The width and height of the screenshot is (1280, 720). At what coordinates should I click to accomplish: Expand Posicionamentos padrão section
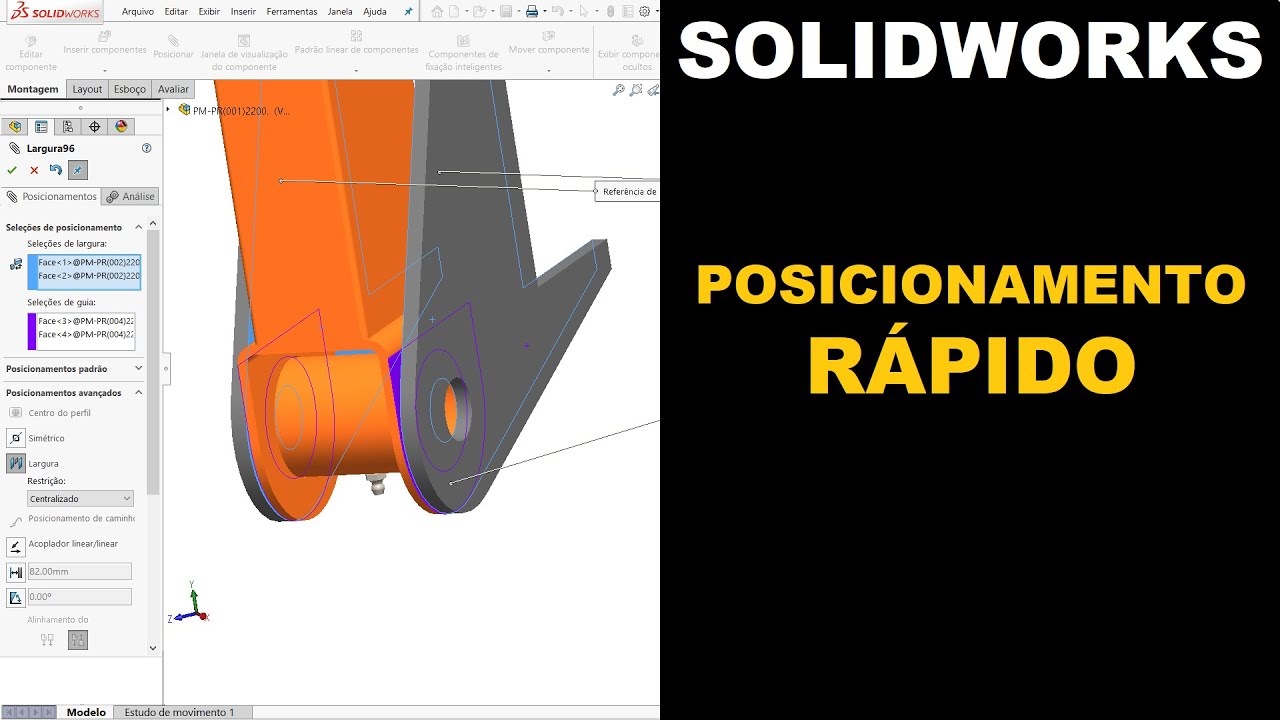coord(138,369)
